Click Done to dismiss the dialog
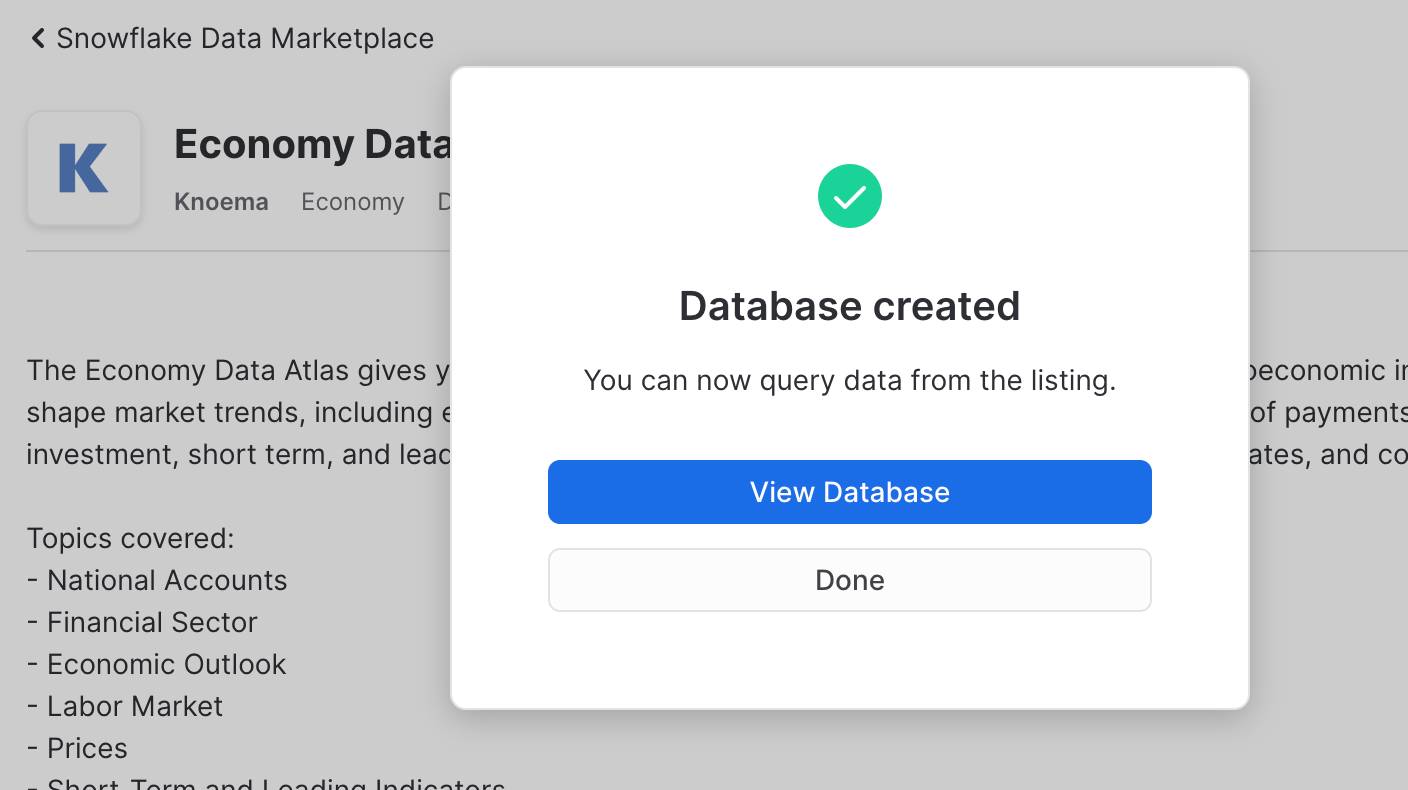The height and width of the screenshot is (790, 1408). [x=849, y=580]
